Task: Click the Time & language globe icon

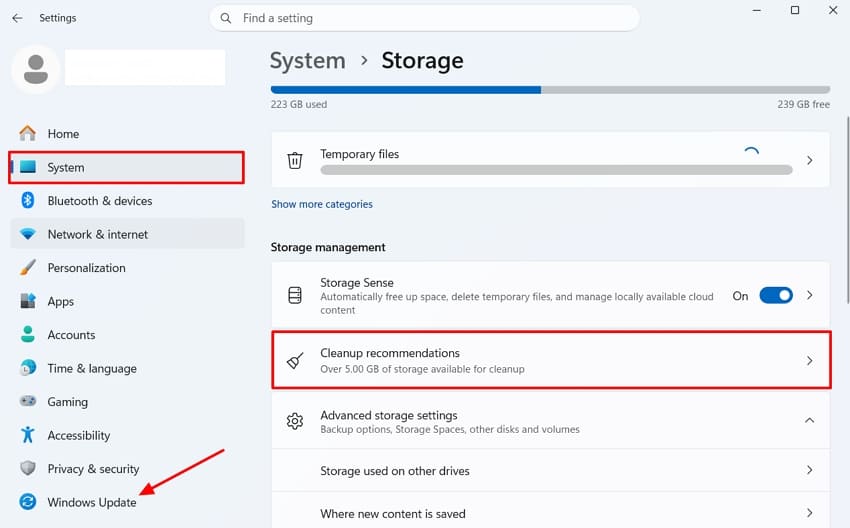Action: tap(27, 368)
